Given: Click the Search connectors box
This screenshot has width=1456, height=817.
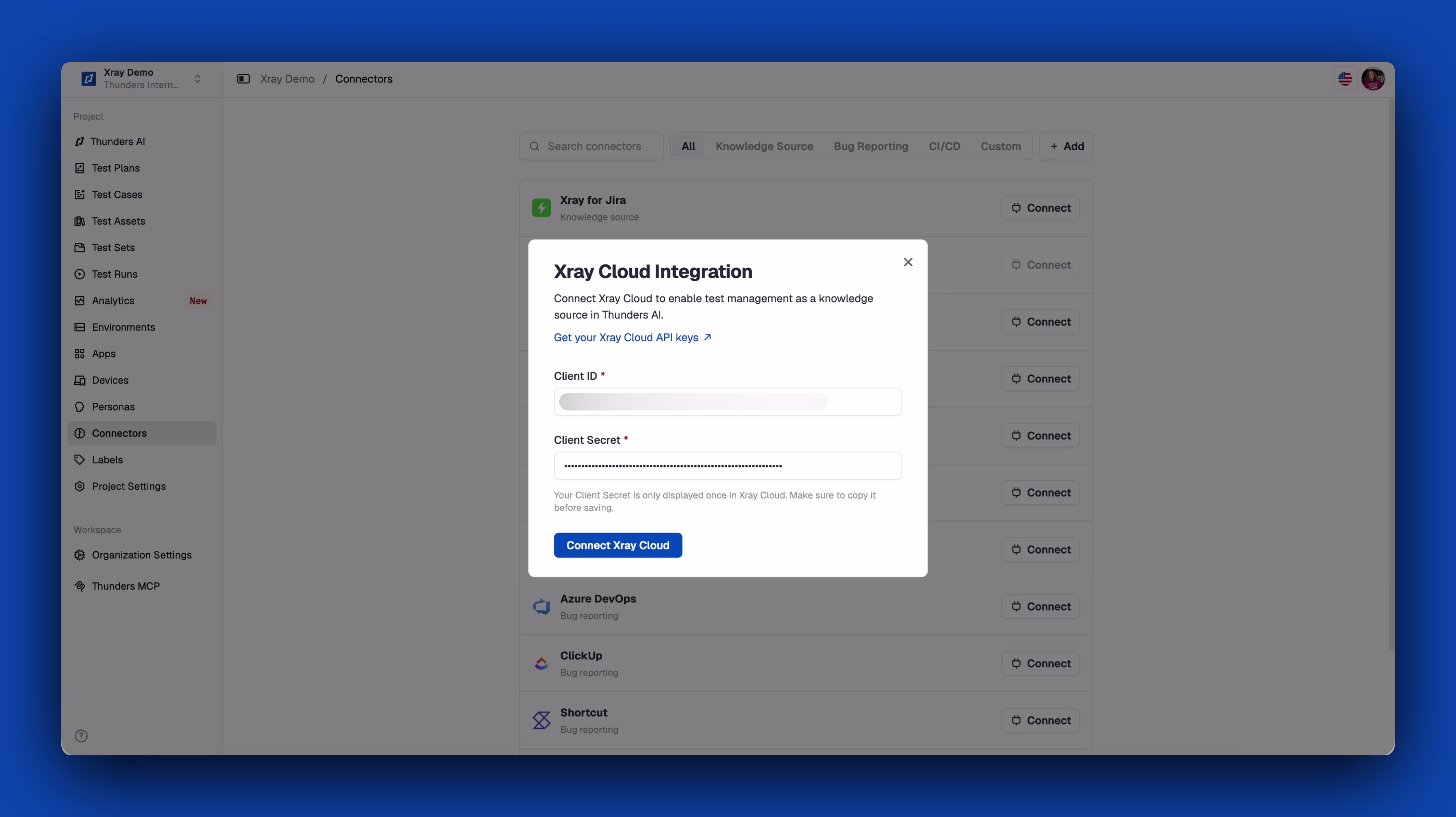Looking at the screenshot, I should [x=591, y=146].
